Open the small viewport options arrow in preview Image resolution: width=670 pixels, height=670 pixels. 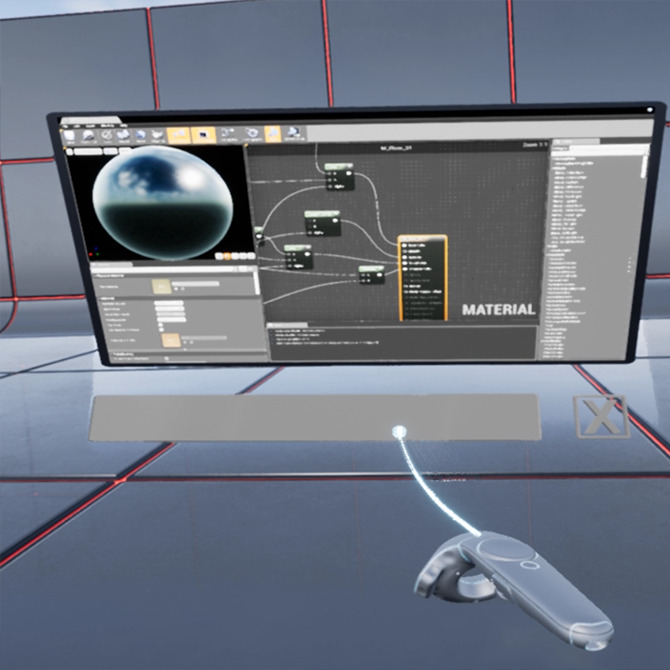(69, 152)
